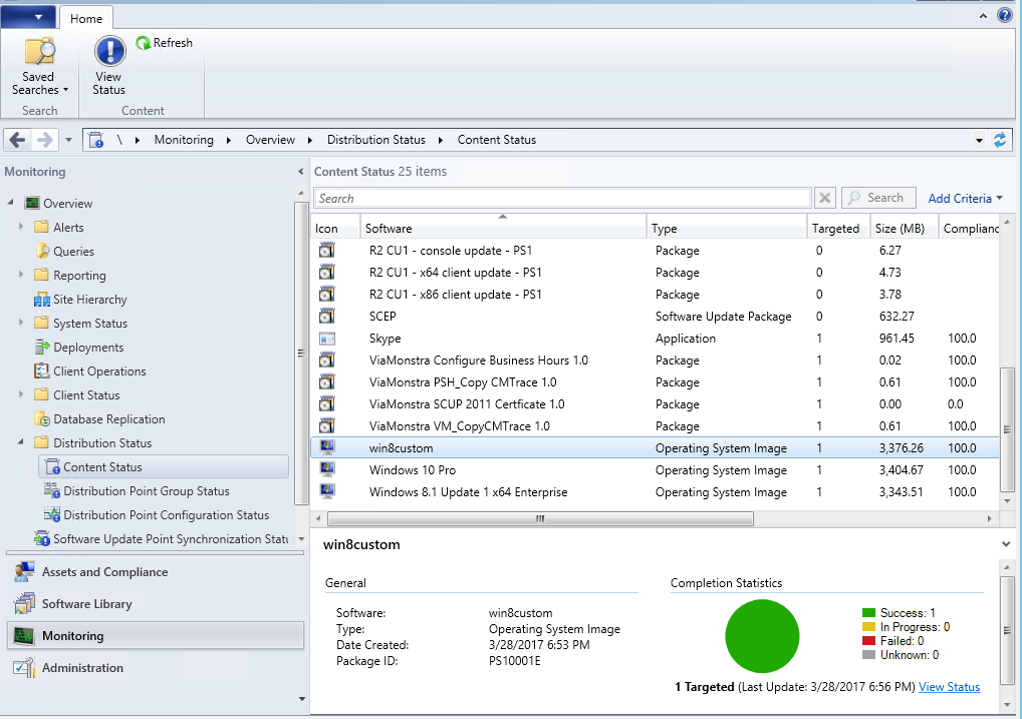
Task: Open the Software Library workspace
Action: (86, 604)
